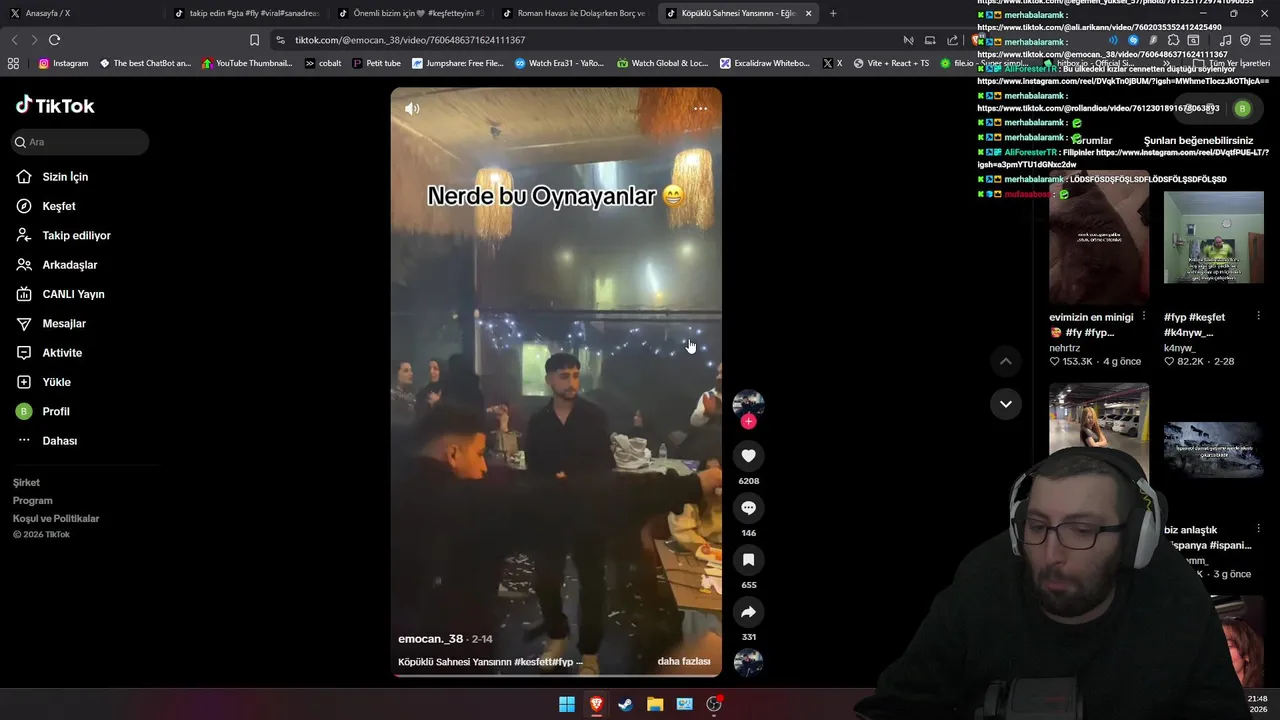Open File Explorer from taskbar

click(655, 704)
